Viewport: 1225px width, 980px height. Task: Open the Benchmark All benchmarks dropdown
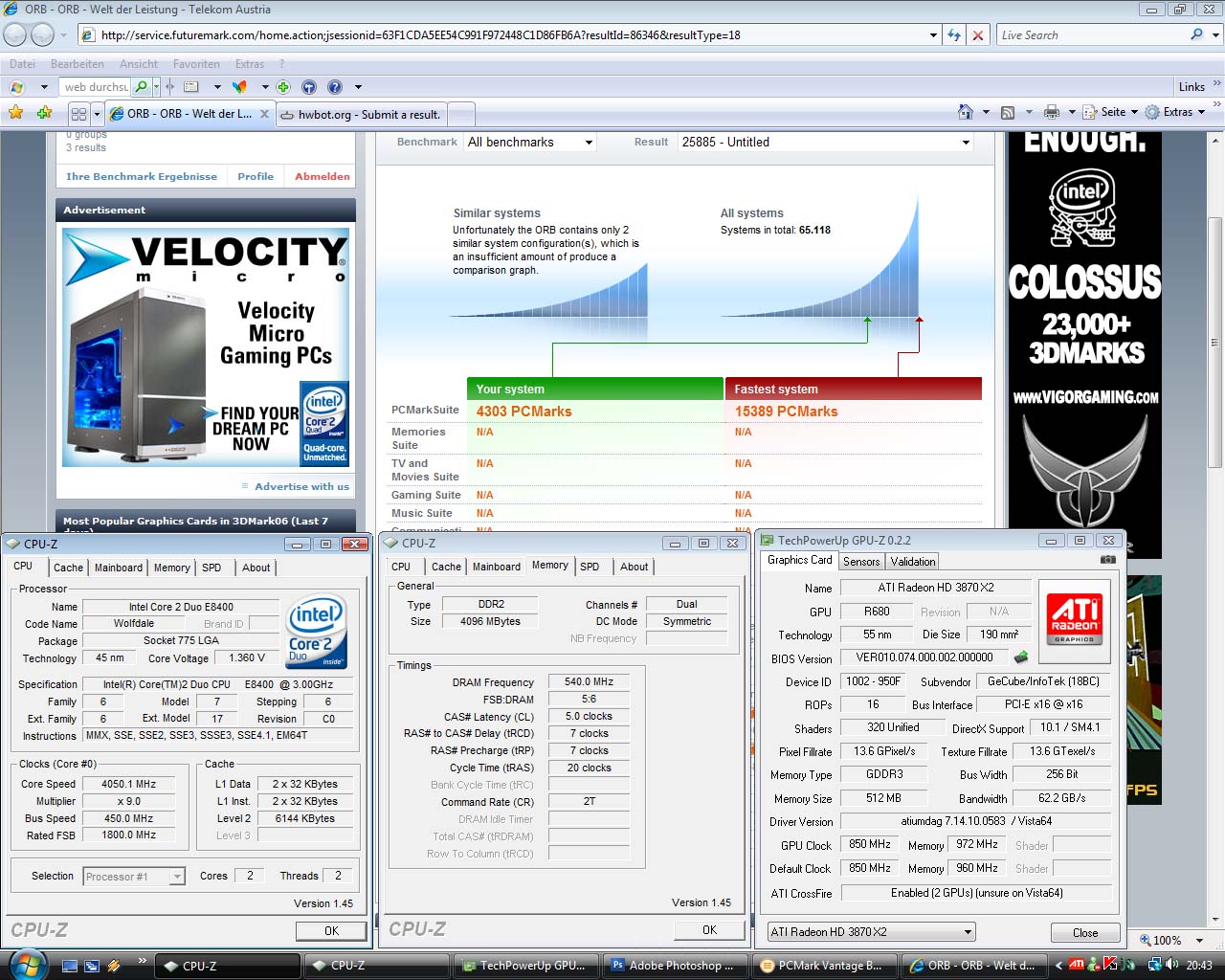coord(530,142)
